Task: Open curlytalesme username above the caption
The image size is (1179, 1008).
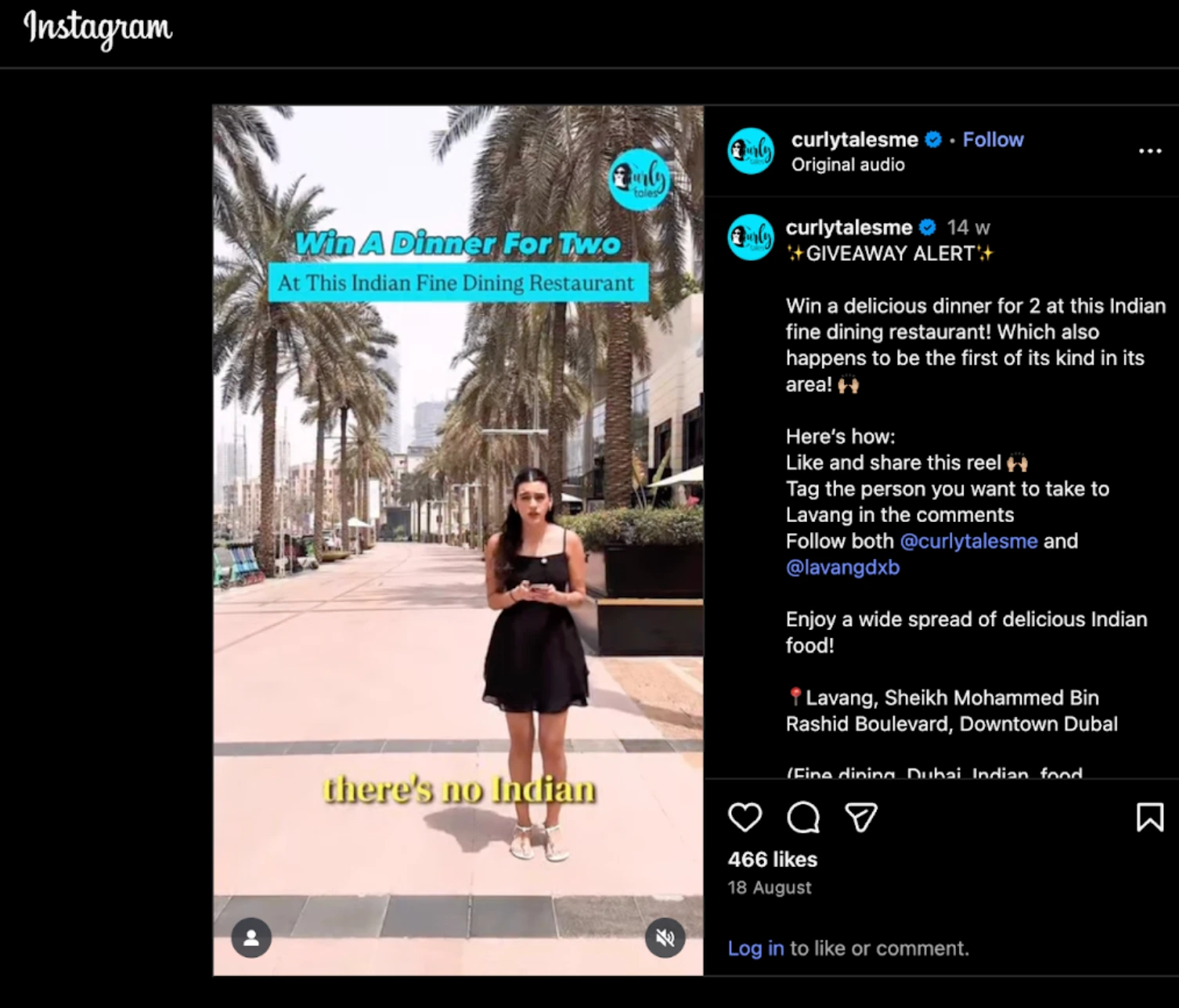Action: [849, 227]
